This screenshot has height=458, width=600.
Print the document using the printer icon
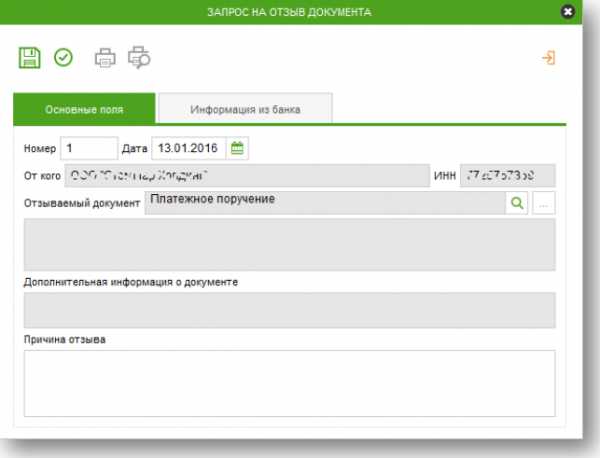[105, 57]
